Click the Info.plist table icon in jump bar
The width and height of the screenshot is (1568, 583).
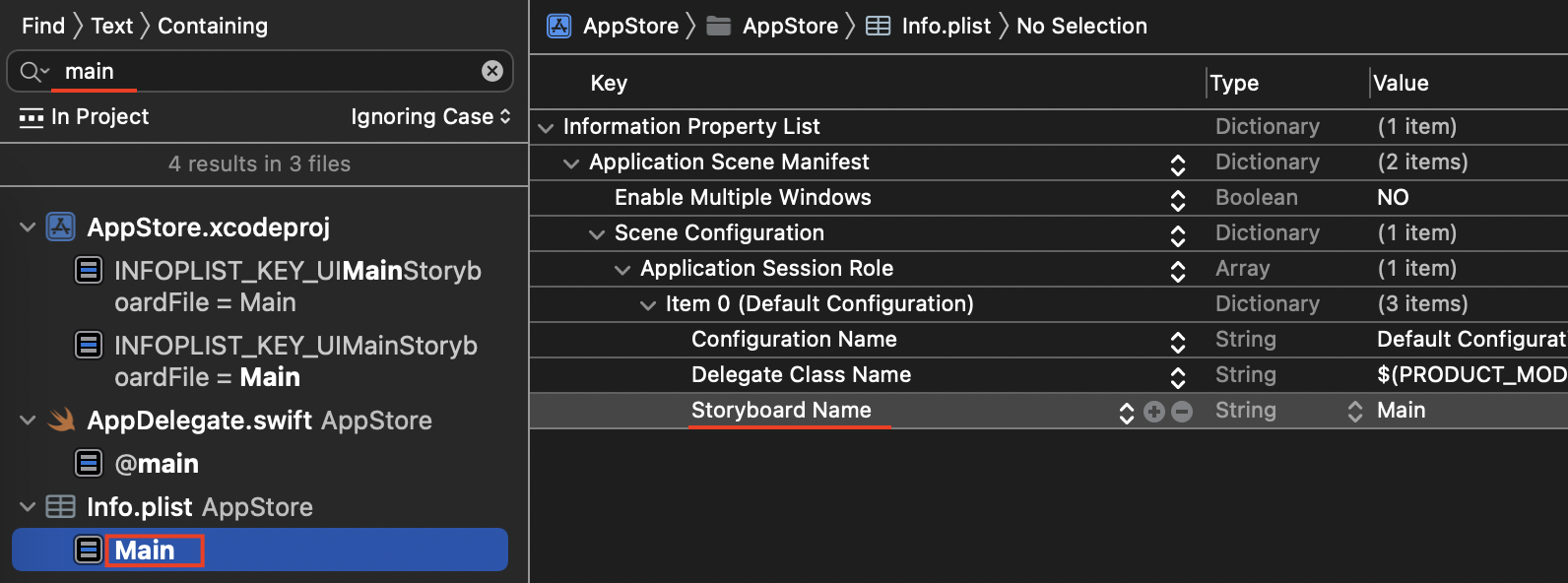tap(878, 26)
